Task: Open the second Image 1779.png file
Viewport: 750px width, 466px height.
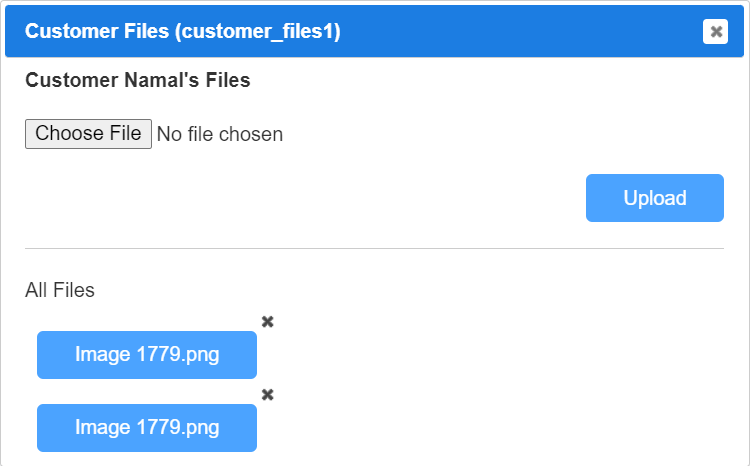Action: 147,428
